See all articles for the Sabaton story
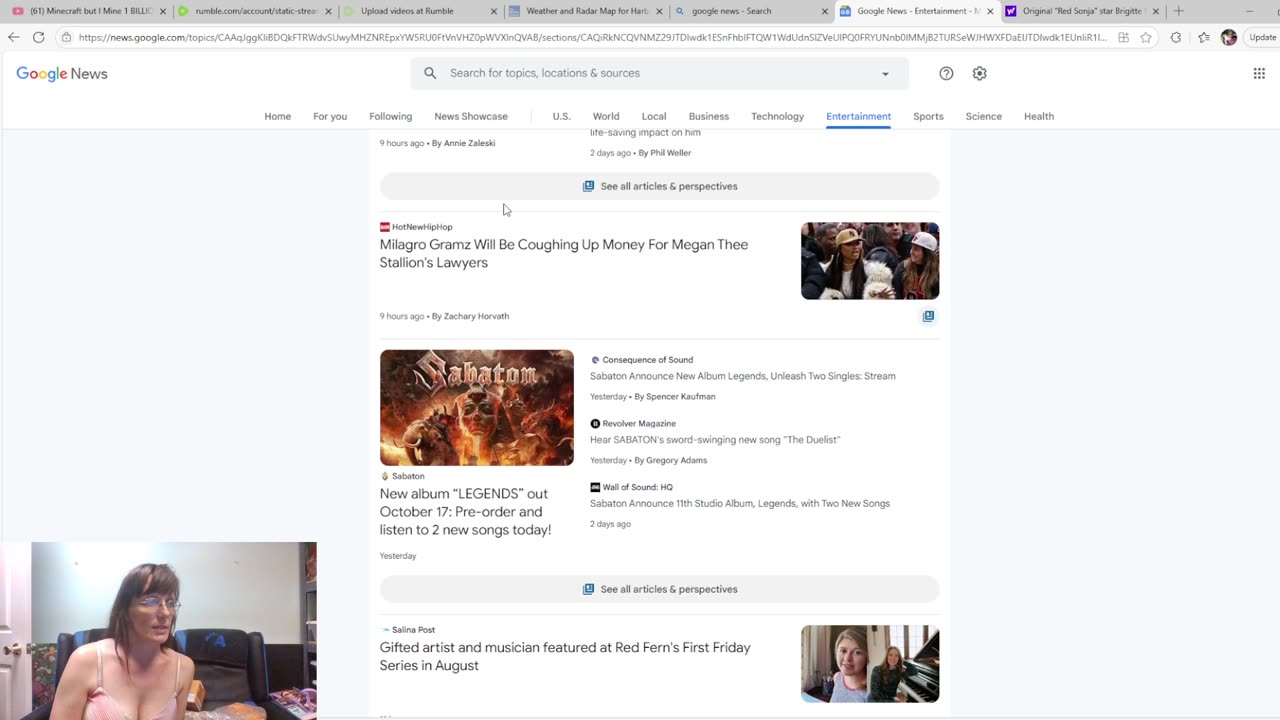1280x720 pixels. pos(660,589)
